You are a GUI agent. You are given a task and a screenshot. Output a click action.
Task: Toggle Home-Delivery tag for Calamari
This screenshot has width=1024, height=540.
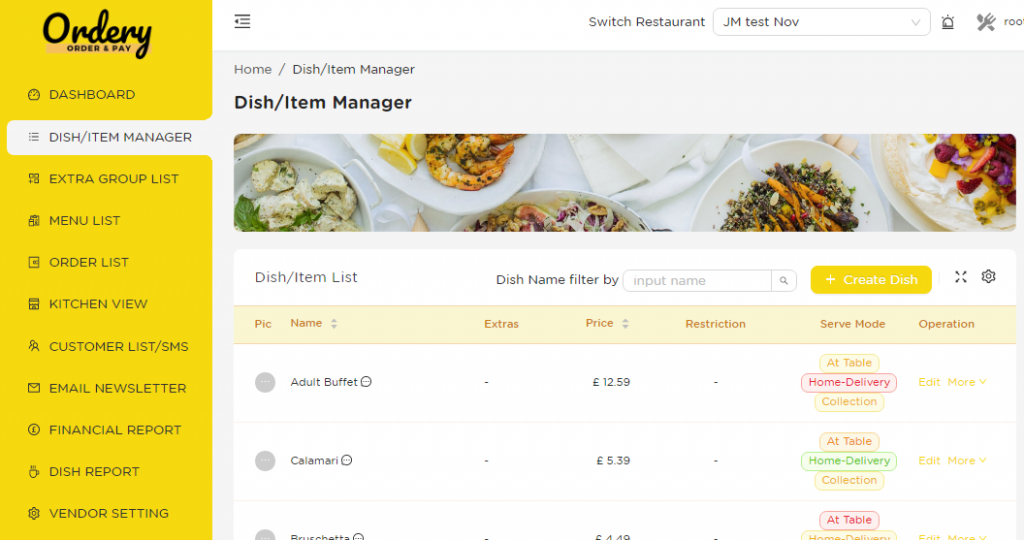click(849, 460)
